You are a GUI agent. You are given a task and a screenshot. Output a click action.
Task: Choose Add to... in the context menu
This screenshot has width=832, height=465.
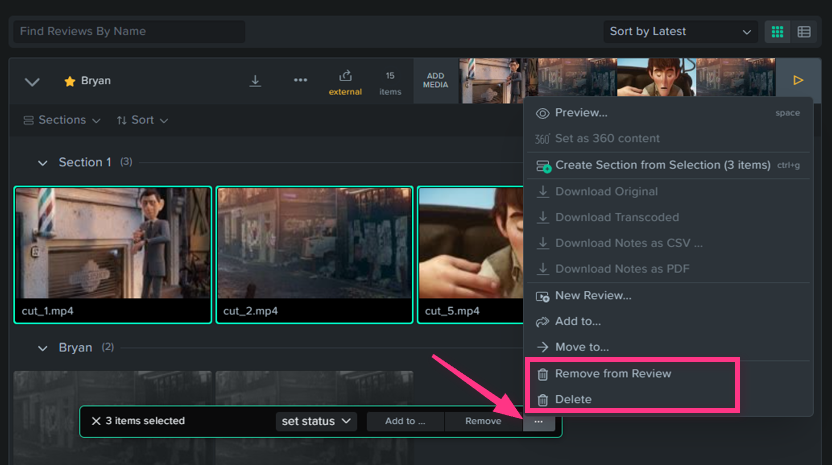tap(669, 321)
